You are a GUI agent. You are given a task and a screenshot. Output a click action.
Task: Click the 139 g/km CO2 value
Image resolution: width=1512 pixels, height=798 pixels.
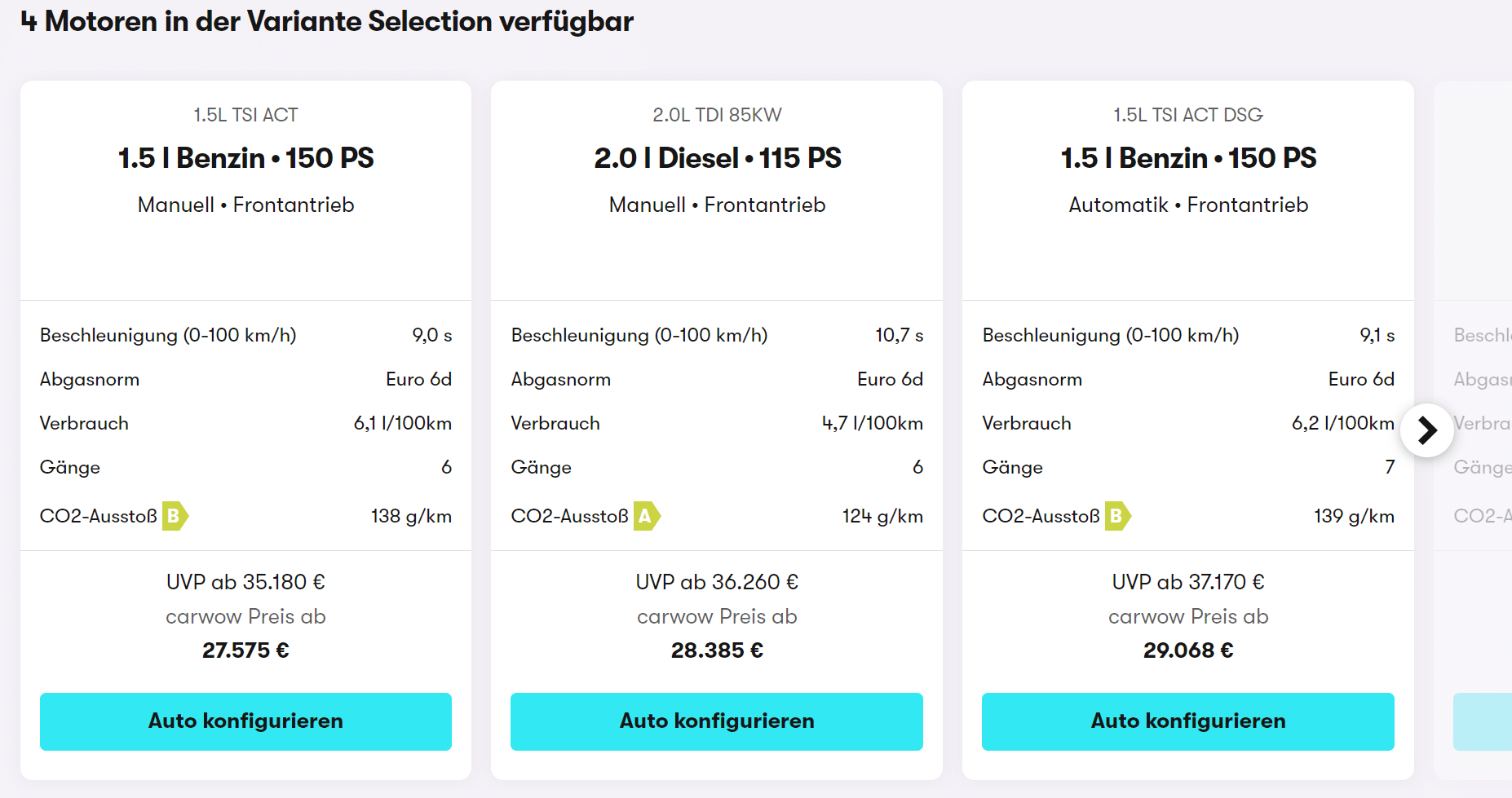pyautogui.click(x=1354, y=516)
